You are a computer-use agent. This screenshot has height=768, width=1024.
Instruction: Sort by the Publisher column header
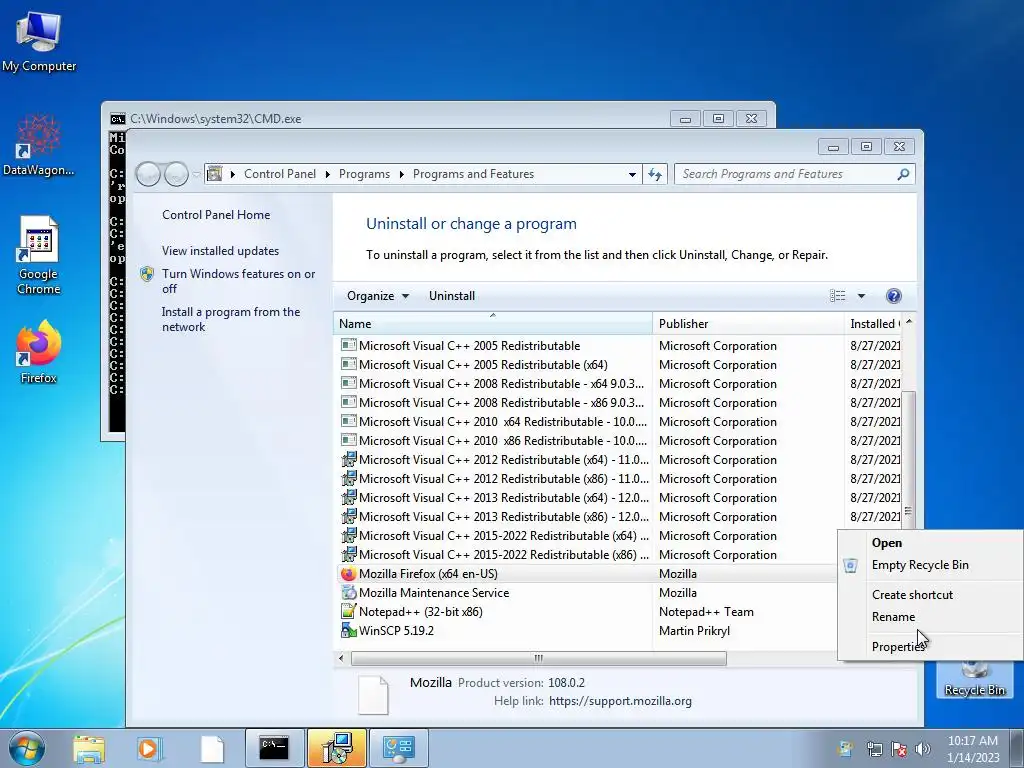click(748, 324)
